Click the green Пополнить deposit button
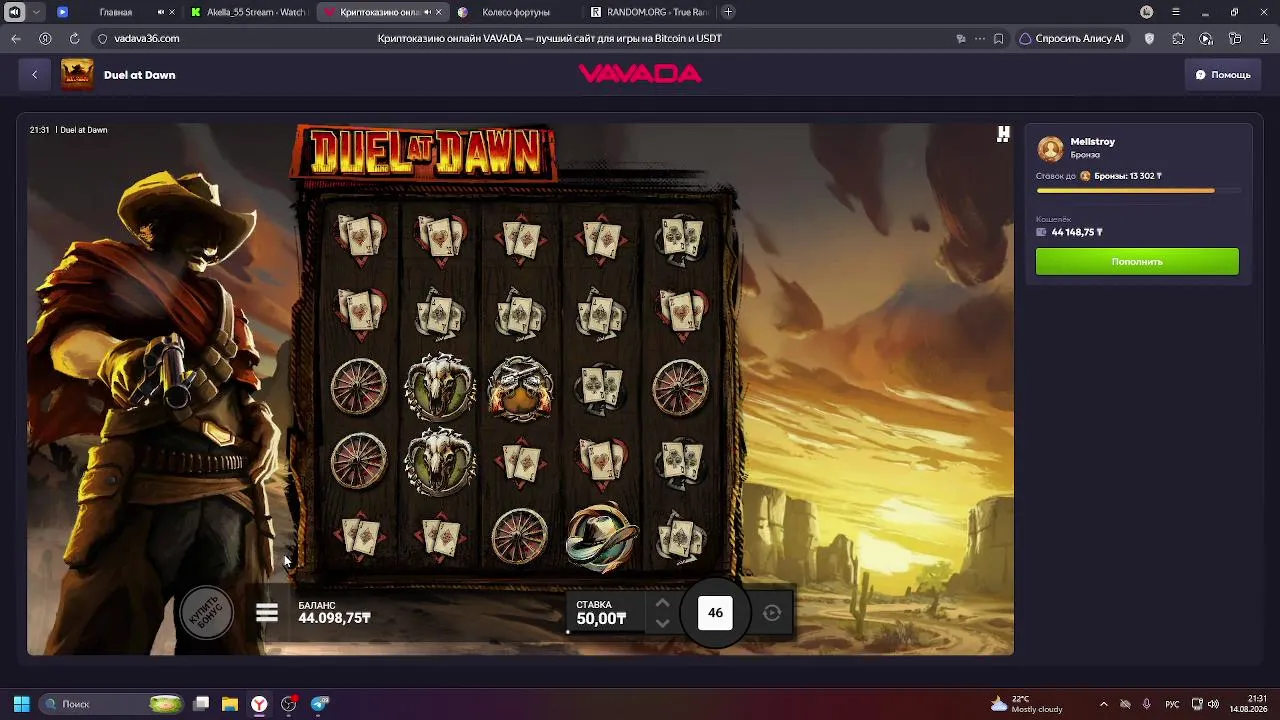This screenshot has height=720, width=1280. coord(1137,261)
